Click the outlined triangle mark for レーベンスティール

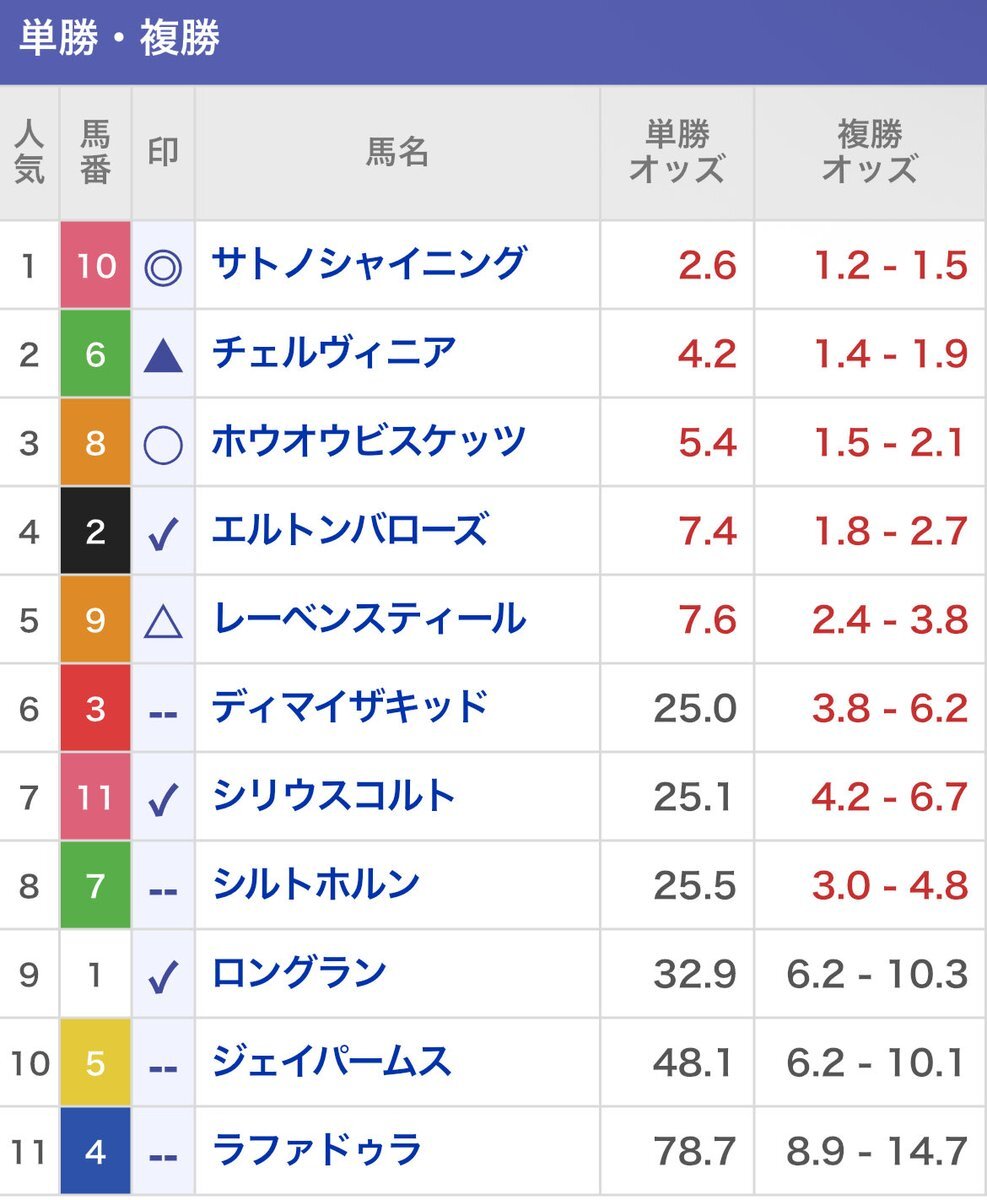coord(163,621)
